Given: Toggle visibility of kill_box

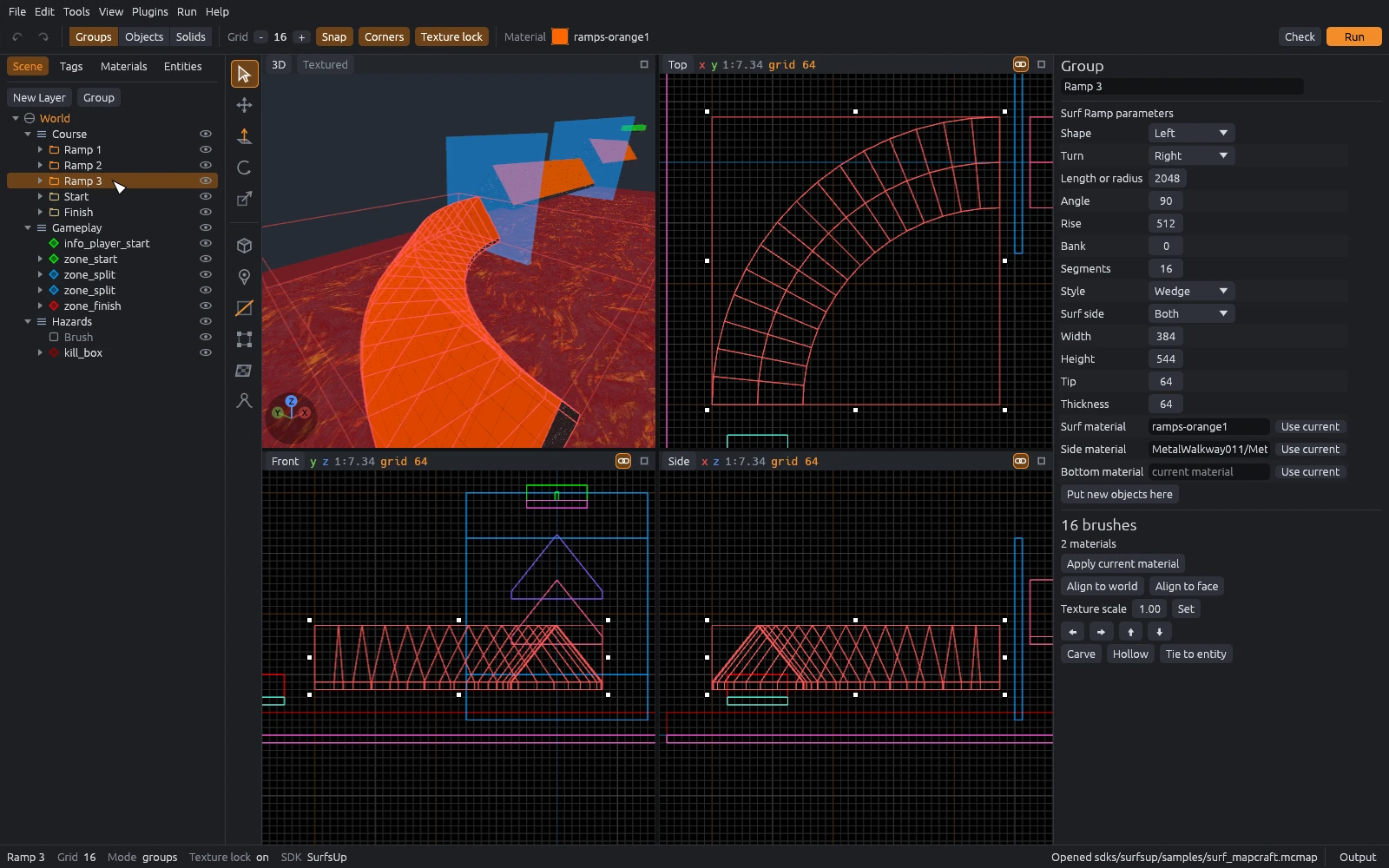Looking at the screenshot, I should tap(206, 352).
